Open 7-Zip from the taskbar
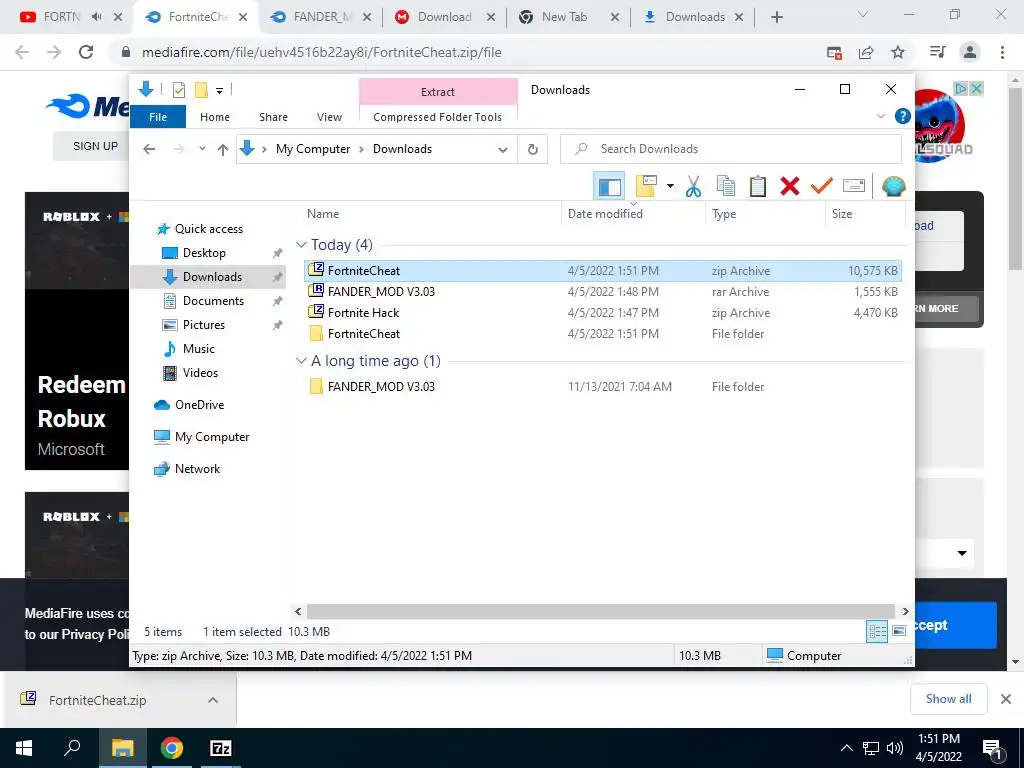This screenshot has height=768, width=1024. pos(221,748)
